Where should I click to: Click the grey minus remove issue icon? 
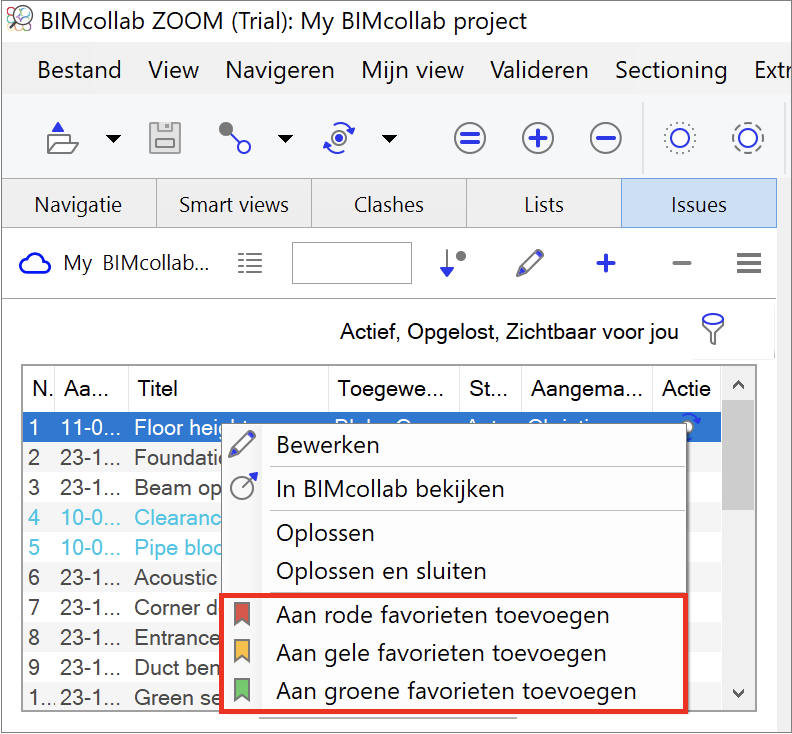pos(681,263)
